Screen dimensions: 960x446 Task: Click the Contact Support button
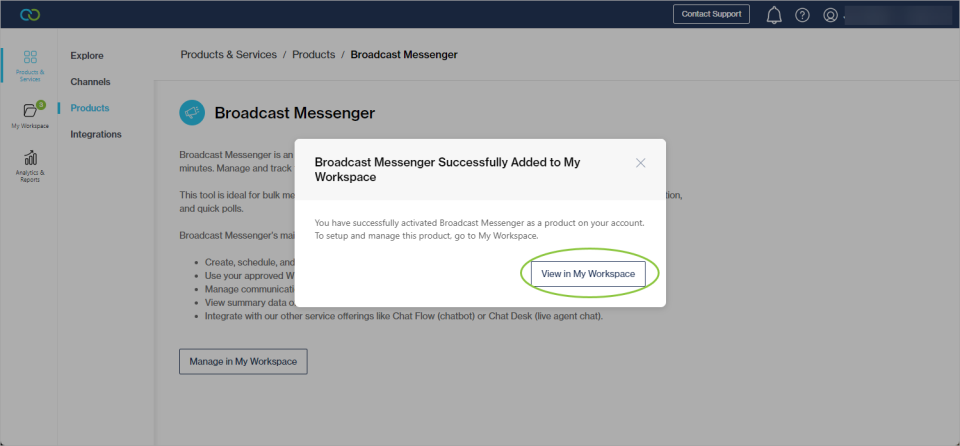click(x=711, y=14)
